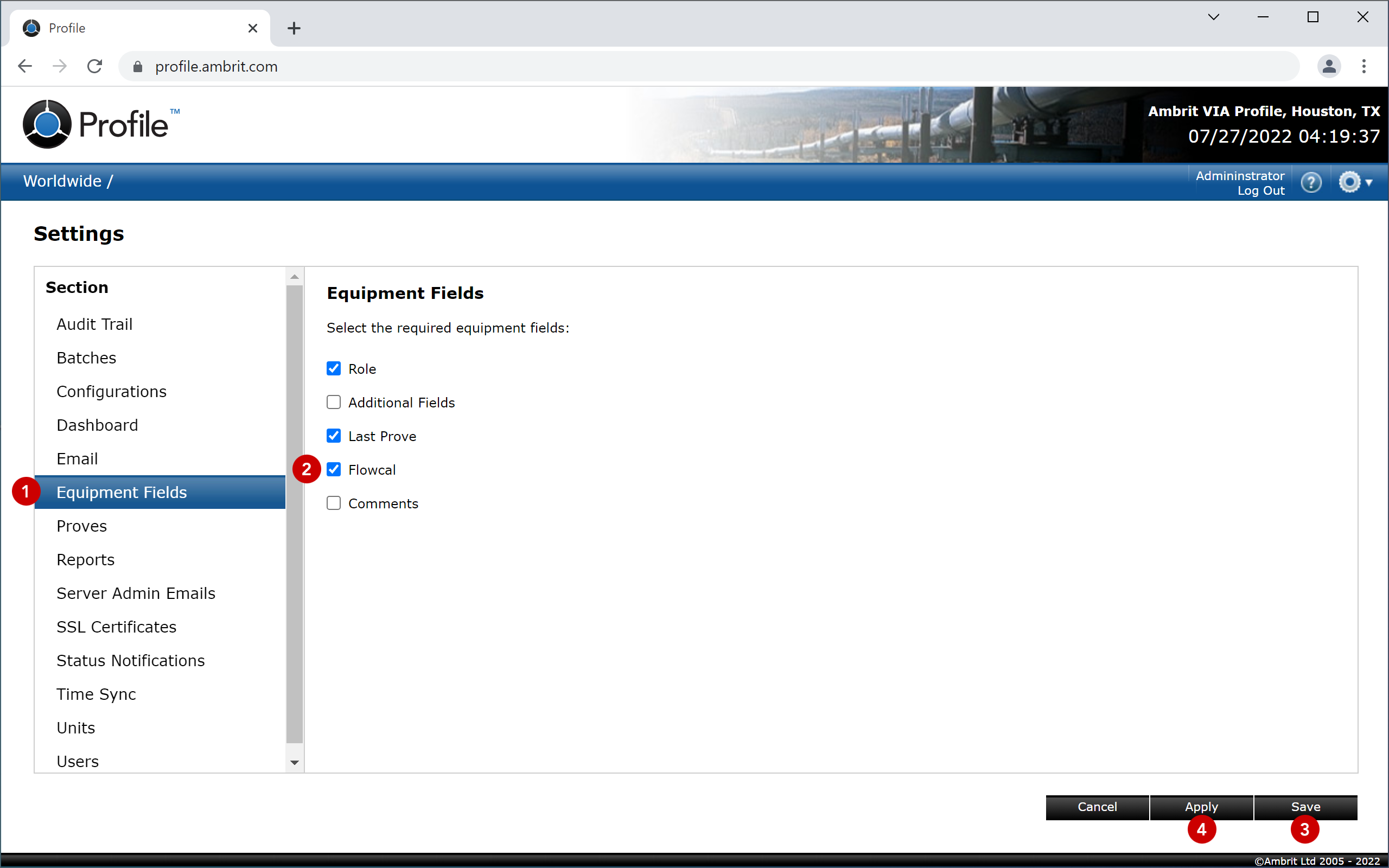The height and width of the screenshot is (868, 1389).
Task: Click the section list scroll up arrow
Action: pyautogui.click(x=295, y=277)
